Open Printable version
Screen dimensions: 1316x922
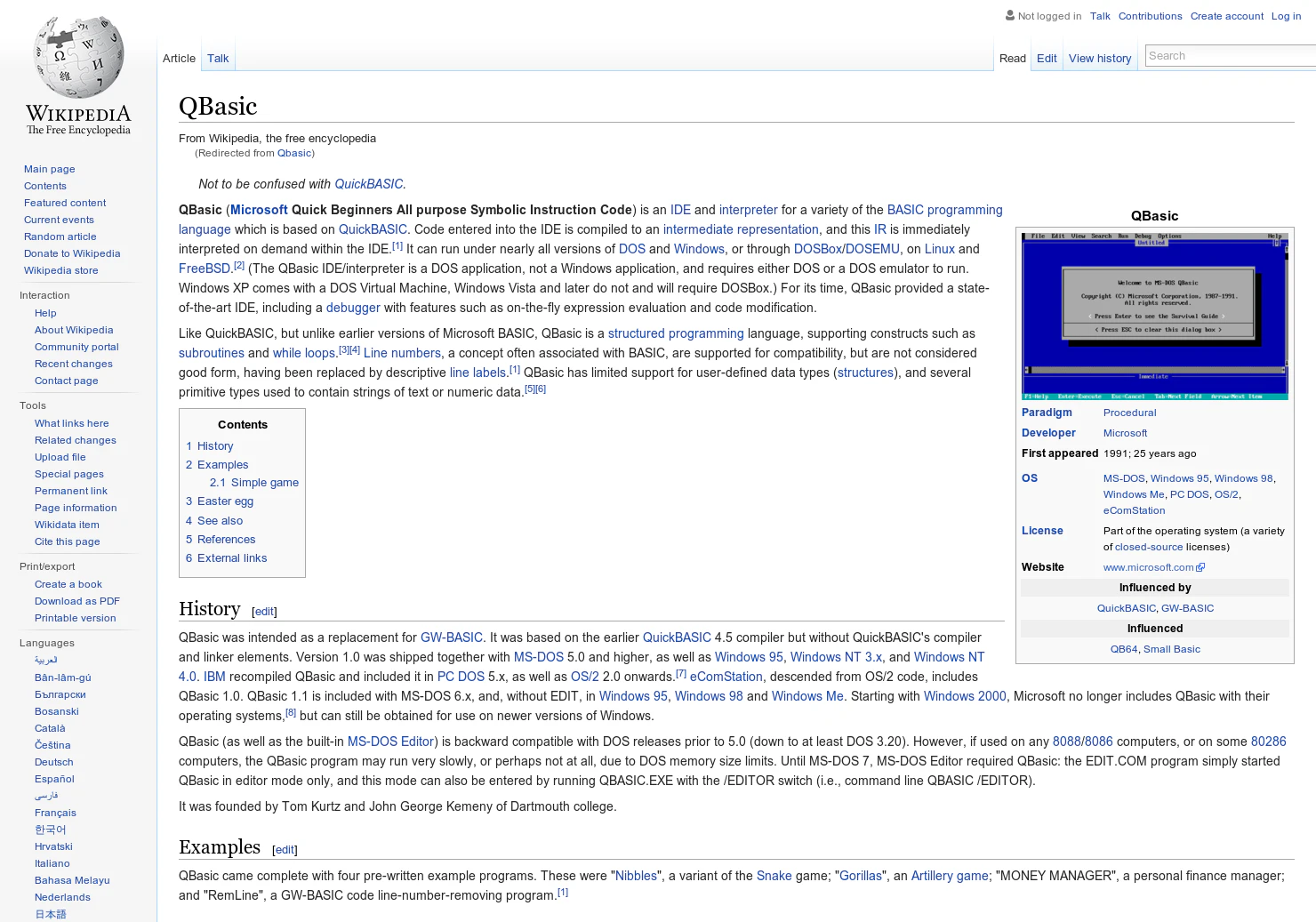[x=75, y=618]
